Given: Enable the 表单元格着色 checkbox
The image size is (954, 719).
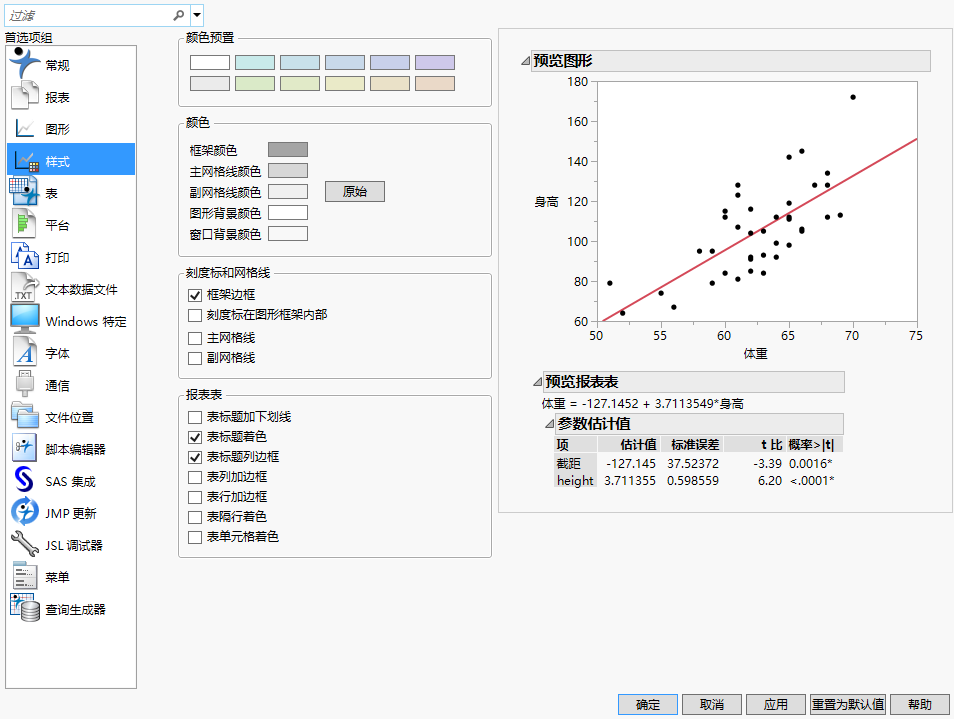Looking at the screenshot, I should [x=195, y=537].
